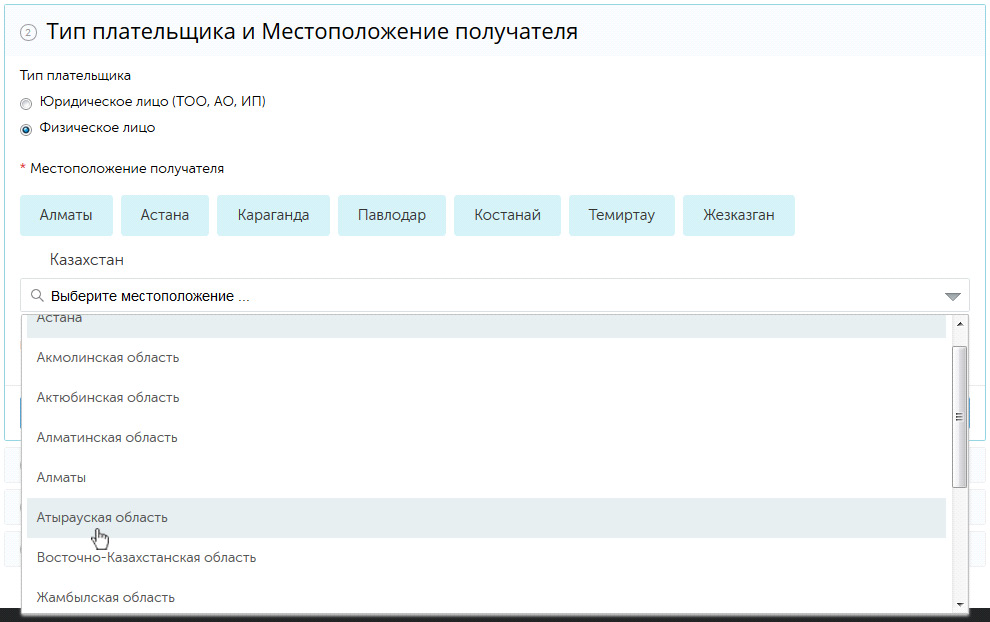Click the dropdown list scrollbar thumb
The width and height of the screenshot is (990, 622).
pyautogui.click(x=960, y=417)
